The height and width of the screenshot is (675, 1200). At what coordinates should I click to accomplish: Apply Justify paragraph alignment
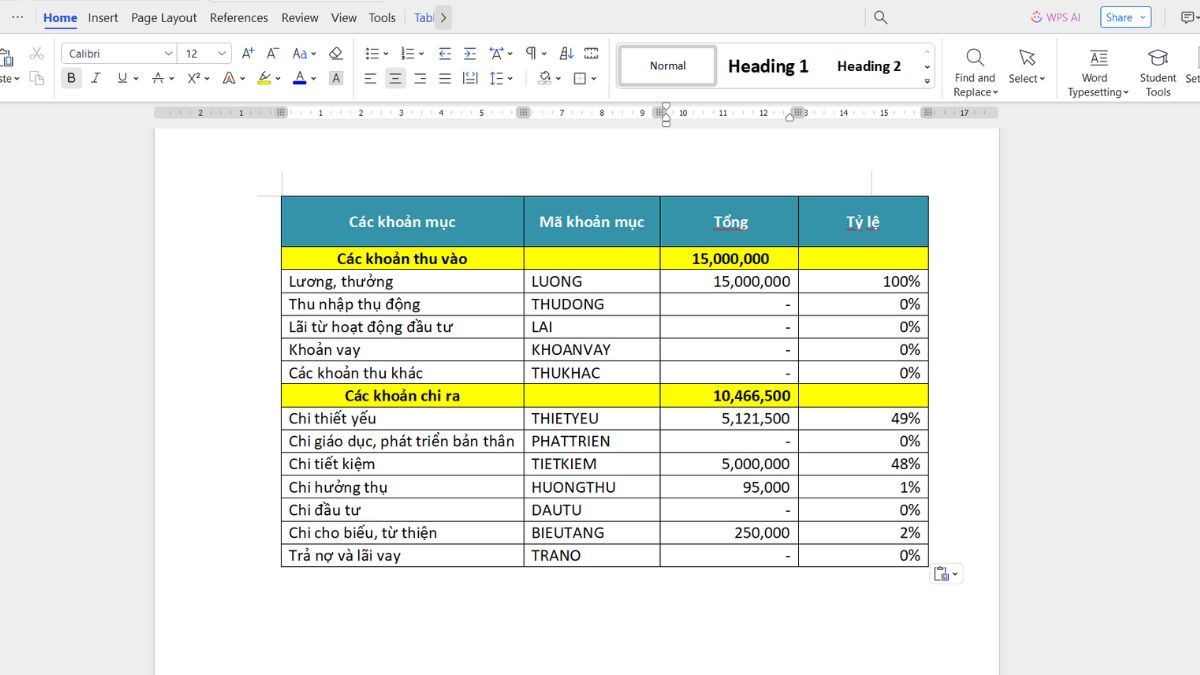coord(445,78)
